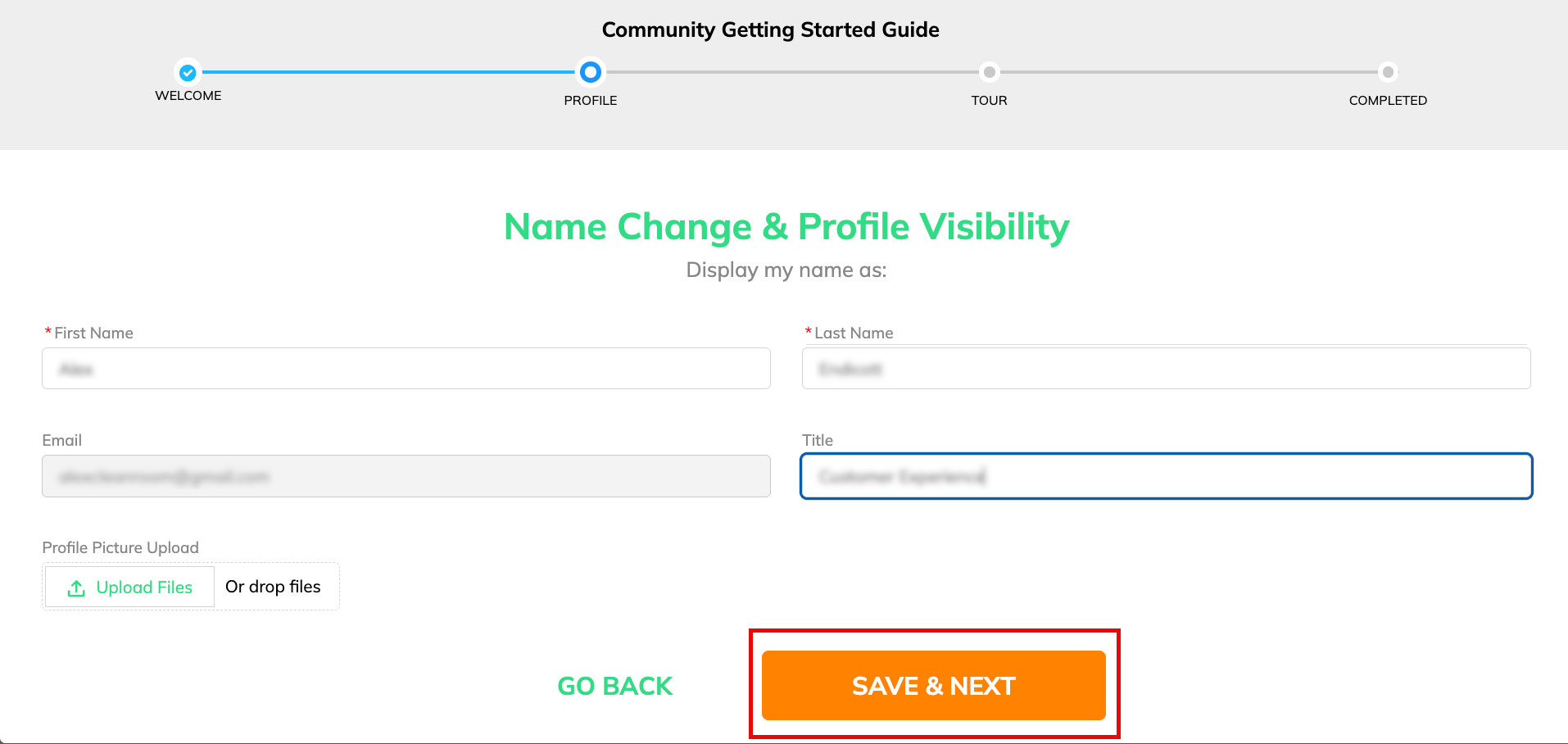Select the PROFILE step label
This screenshot has width=1568, height=744.
(x=590, y=101)
